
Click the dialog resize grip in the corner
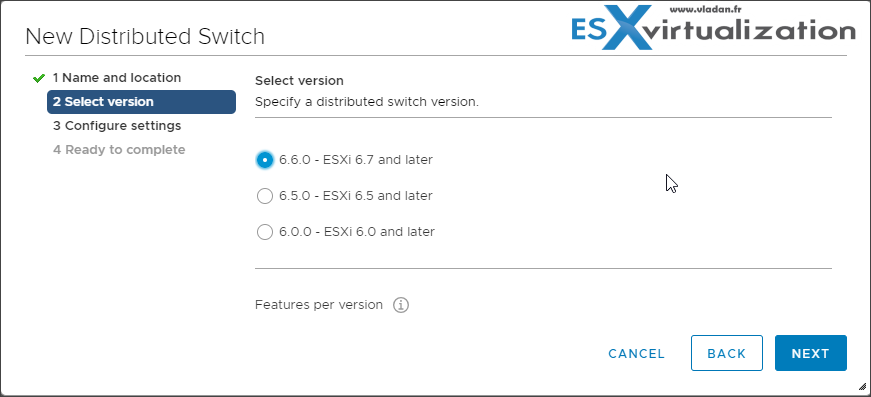pos(862,386)
